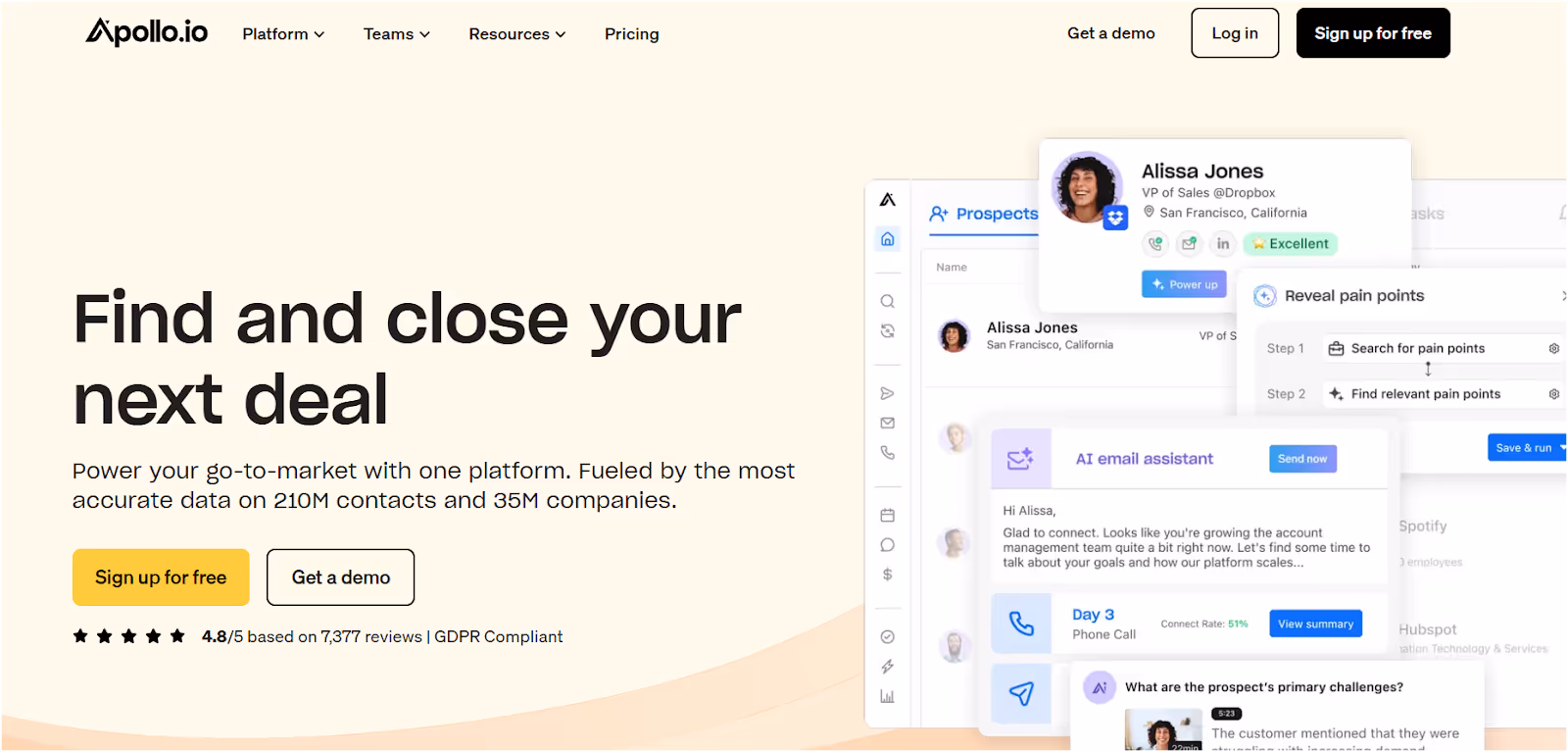Click the Save & run button
The height and width of the screenshot is (752, 1568).
(1527, 447)
